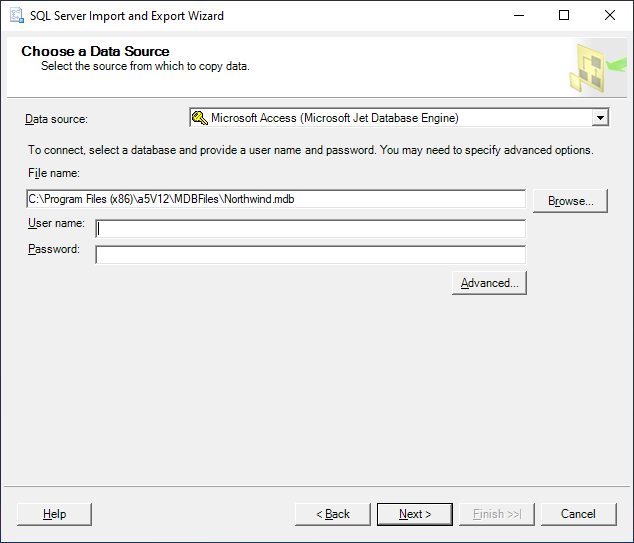Minimize the wizard window
Image resolution: width=634 pixels, height=543 pixels.
click(x=519, y=15)
